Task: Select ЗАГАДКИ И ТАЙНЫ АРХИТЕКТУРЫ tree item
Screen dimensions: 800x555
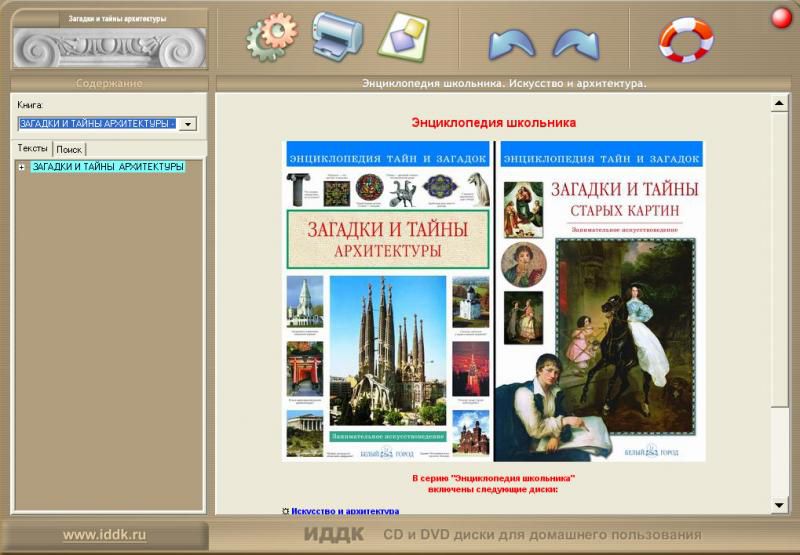Action: (x=108, y=167)
